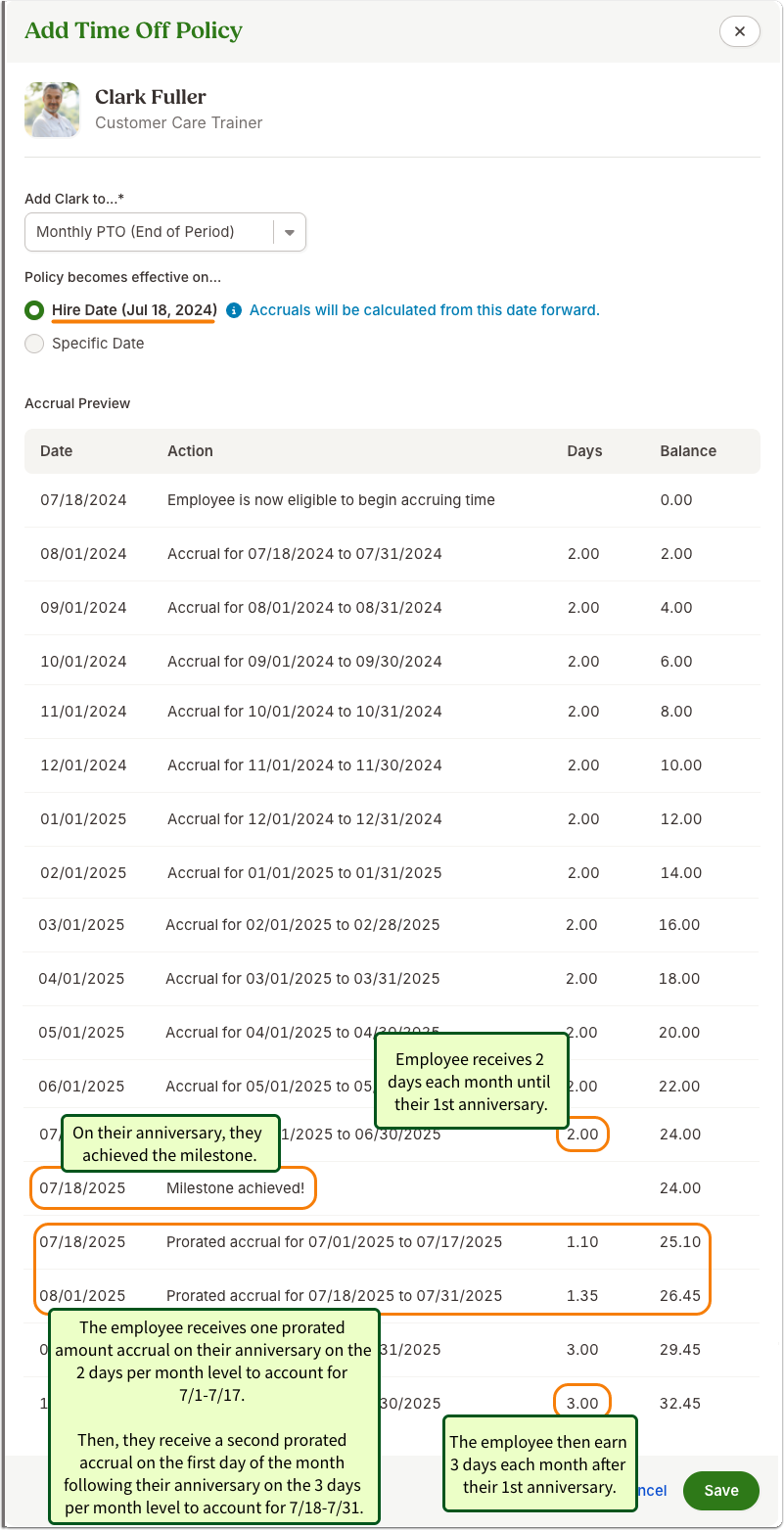Click the 1.10 days value
Image resolution: width=784 pixels, height=1530 pixels.
point(581,1242)
